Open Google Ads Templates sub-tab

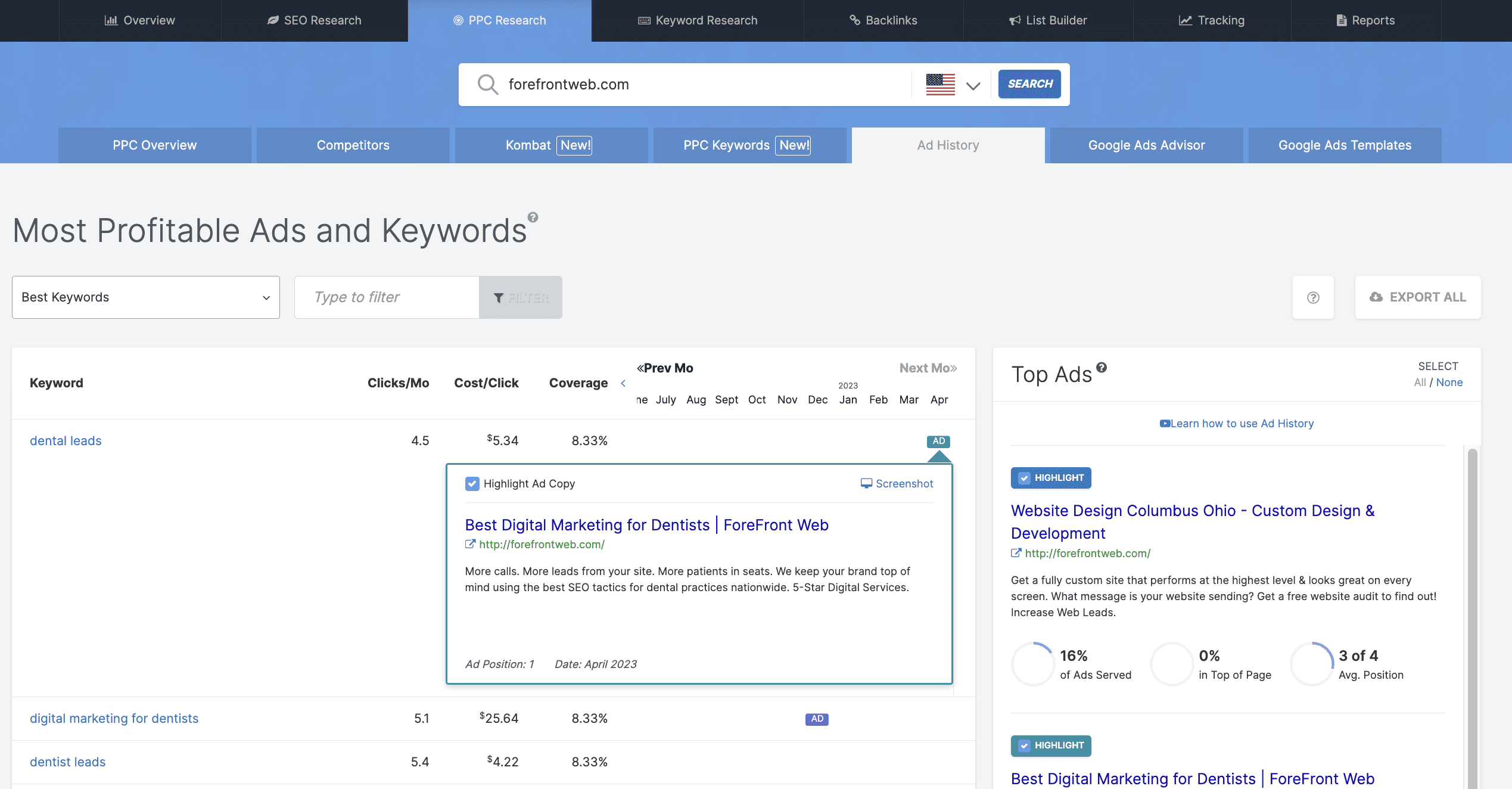point(1345,145)
